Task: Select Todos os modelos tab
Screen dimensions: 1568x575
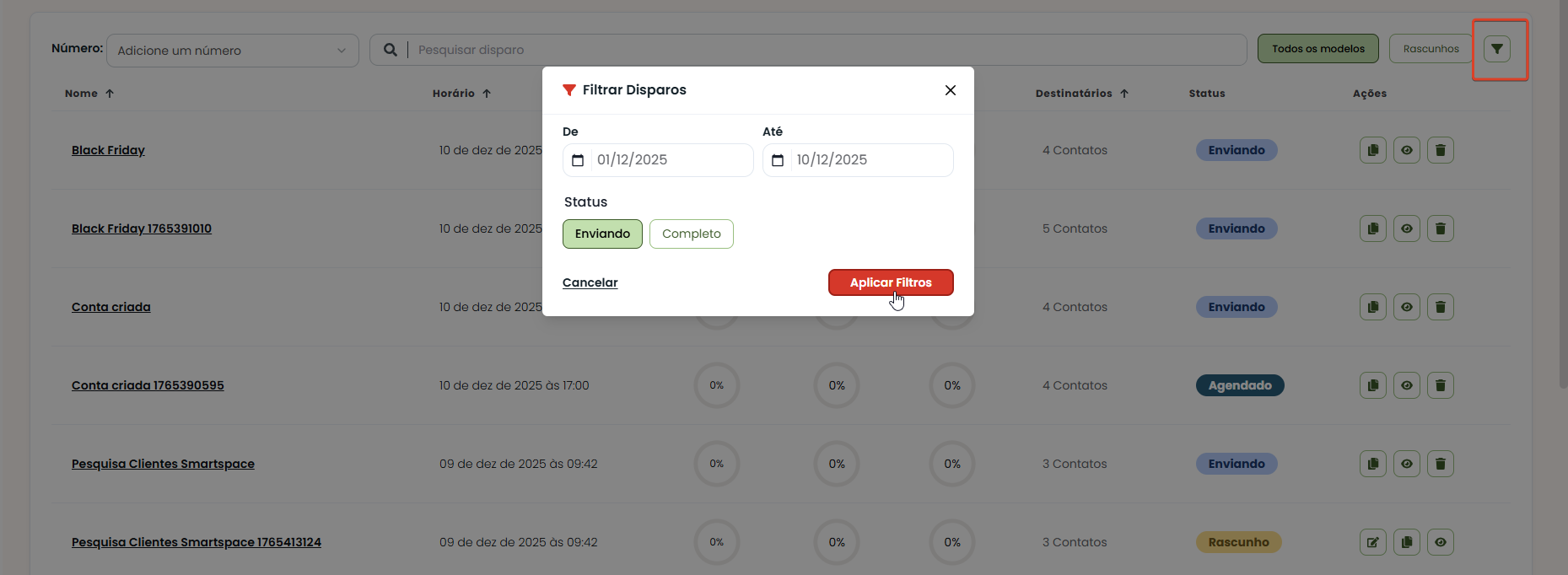Action: (1317, 49)
